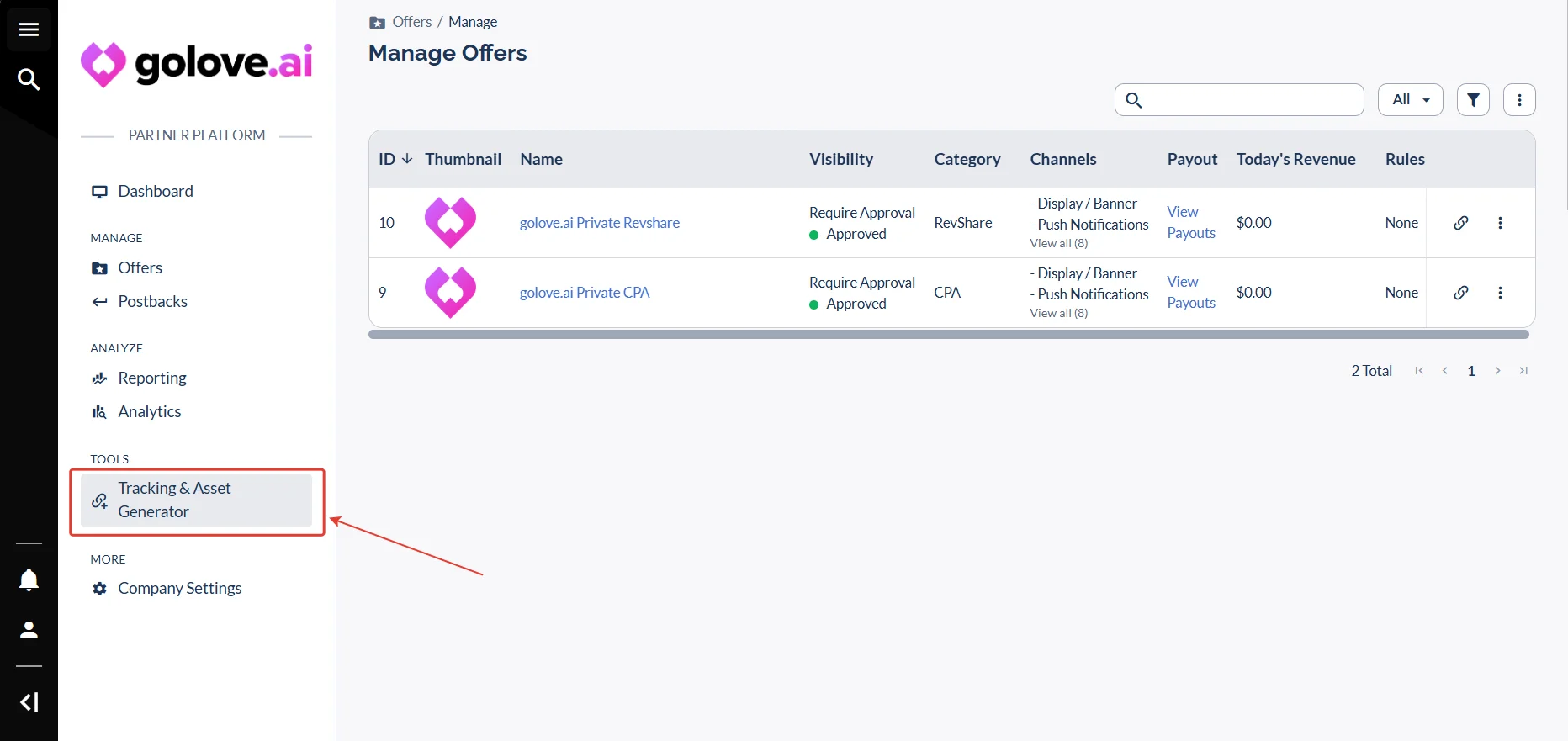Open notifications bell icon
Image resolution: width=1568 pixels, height=741 pixels.
29,580
